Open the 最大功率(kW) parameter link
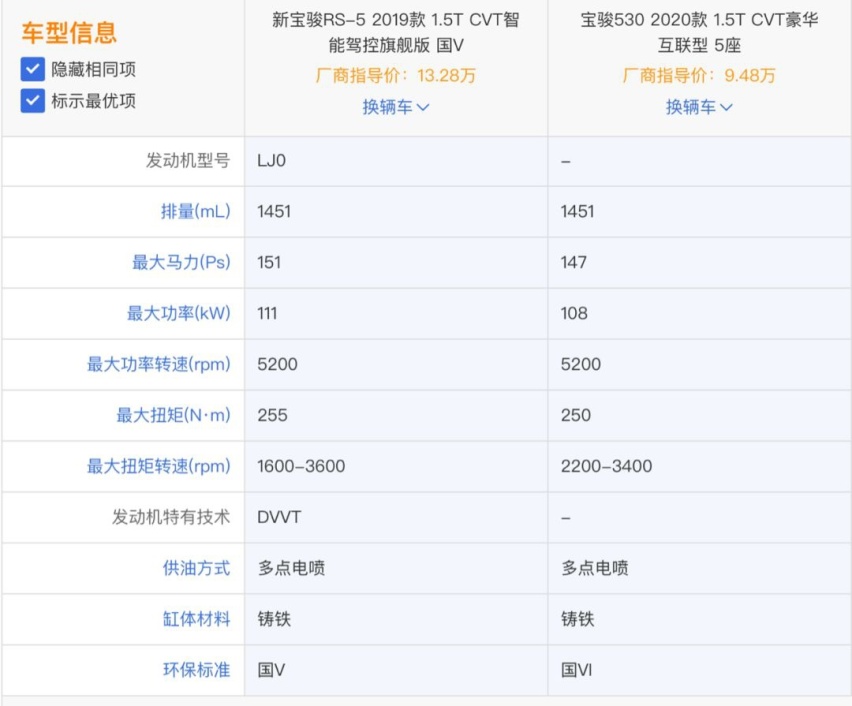Viewport: 852px width, 706px height. [179, 313]
